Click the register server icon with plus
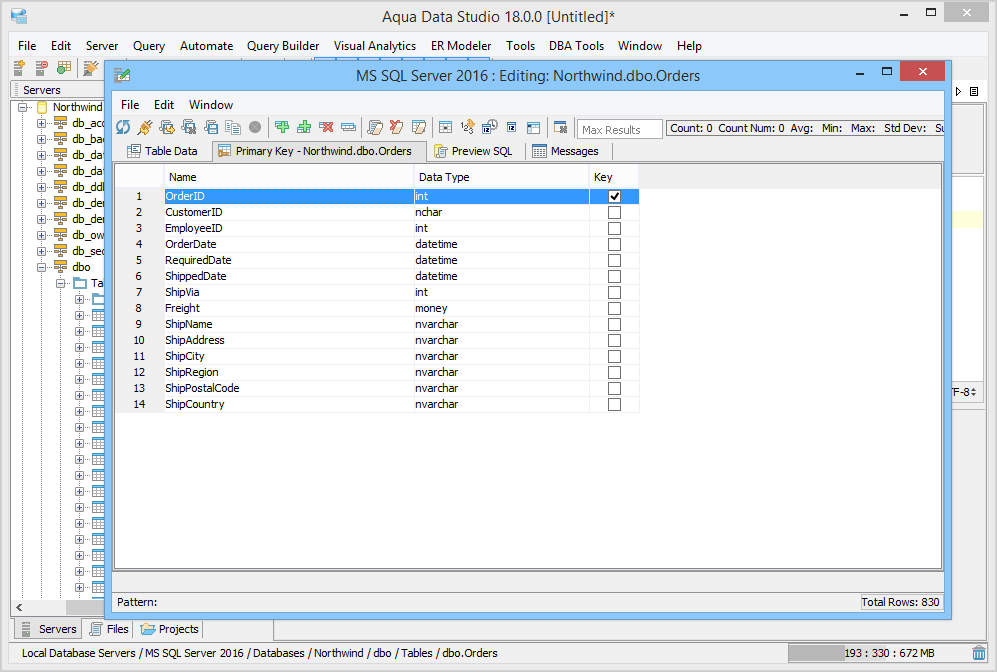This screenshot has width=997, height=672. point(20,67)
